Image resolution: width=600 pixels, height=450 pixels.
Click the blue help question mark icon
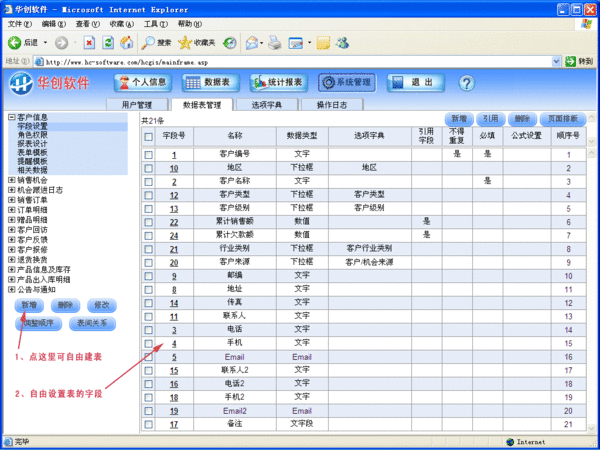[466, 83]
